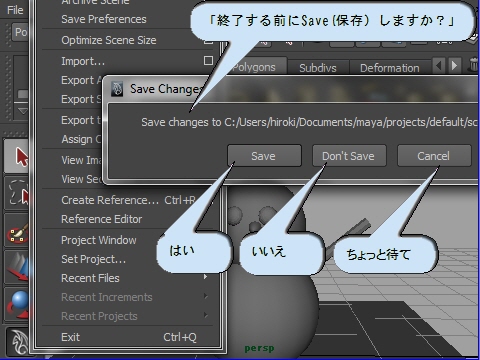480x360 pixels.
Task: Cancel the Save Changes dialog
Action: pyautogui.click(x=434, y=156)
